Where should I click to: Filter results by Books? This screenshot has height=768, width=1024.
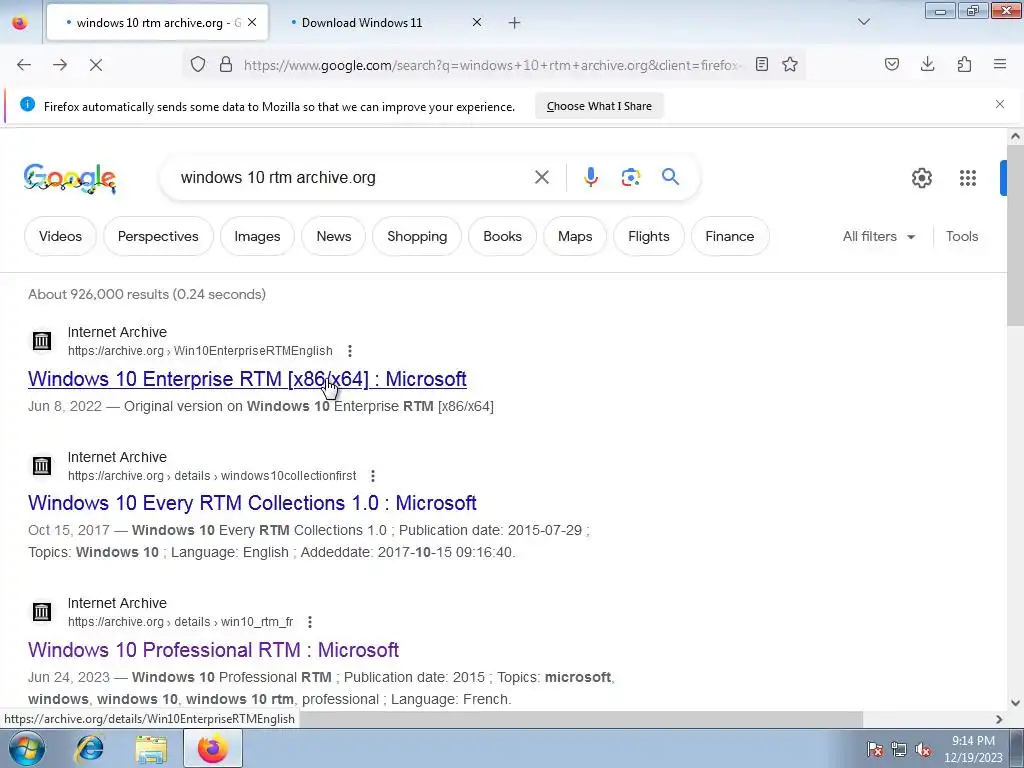tap(502, 236)
